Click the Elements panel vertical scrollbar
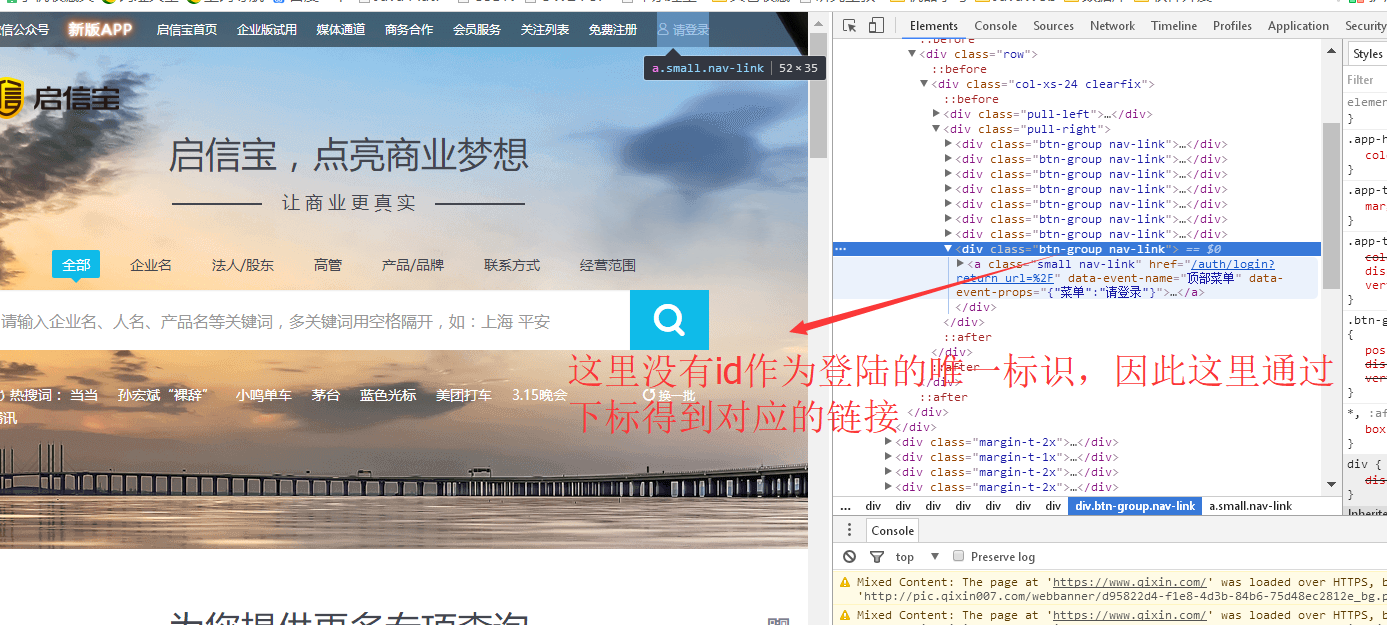The image size is (1387, 625). (x=1330, y=205)
